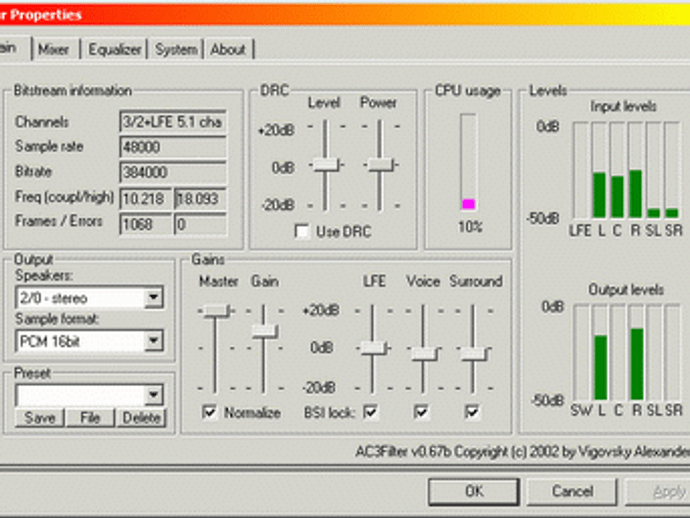This screenshot has height=518, width=690.
Task: Open the Equalizer tab
Action: pyautogui.click(x=115, y=49)
